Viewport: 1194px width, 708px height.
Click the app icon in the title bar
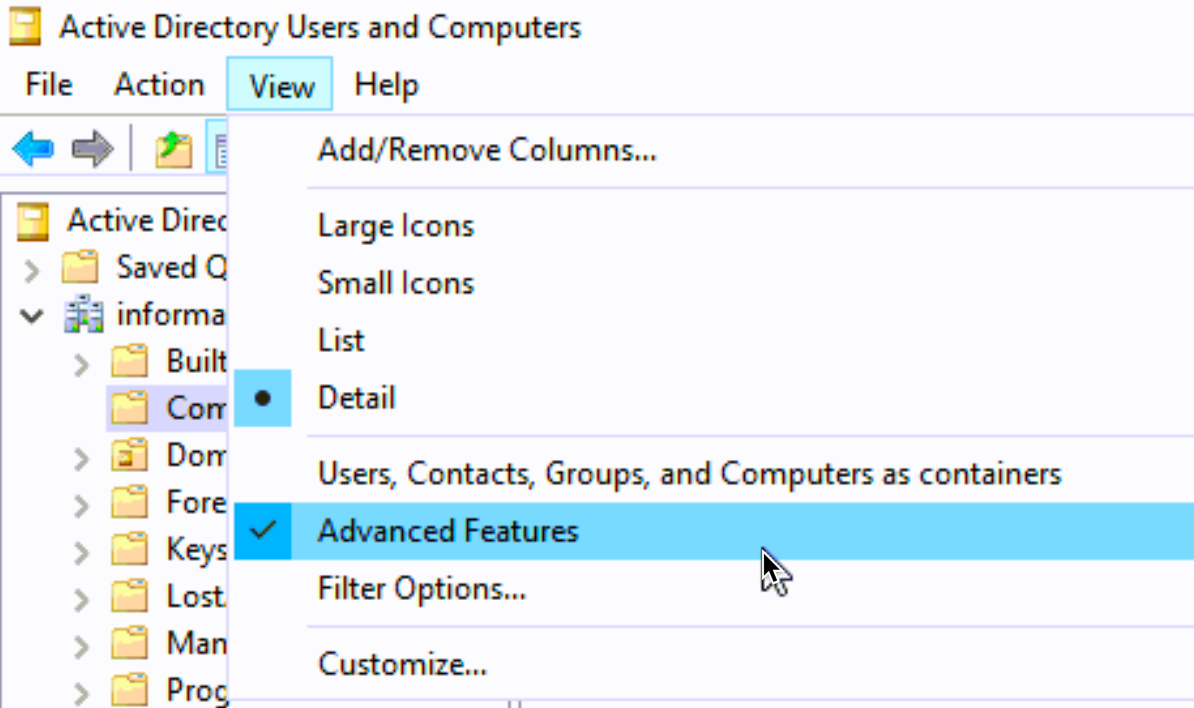25,26
